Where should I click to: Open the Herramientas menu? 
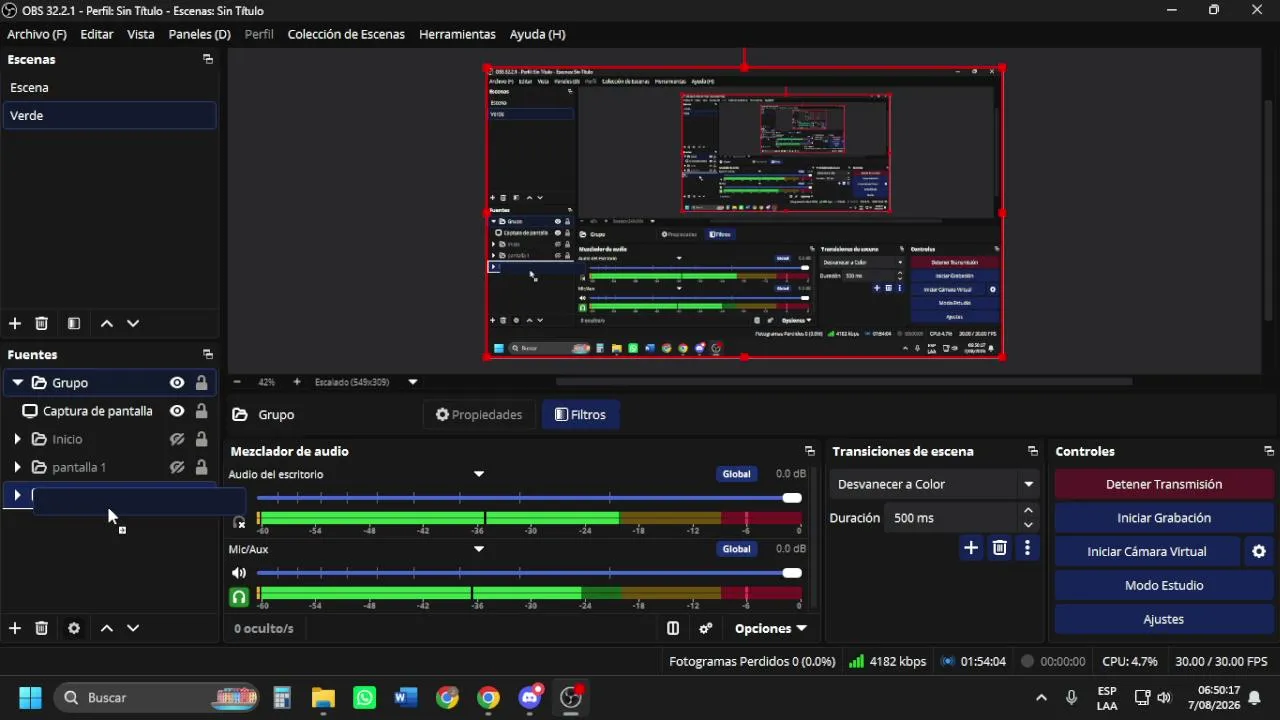pos(457,34)
